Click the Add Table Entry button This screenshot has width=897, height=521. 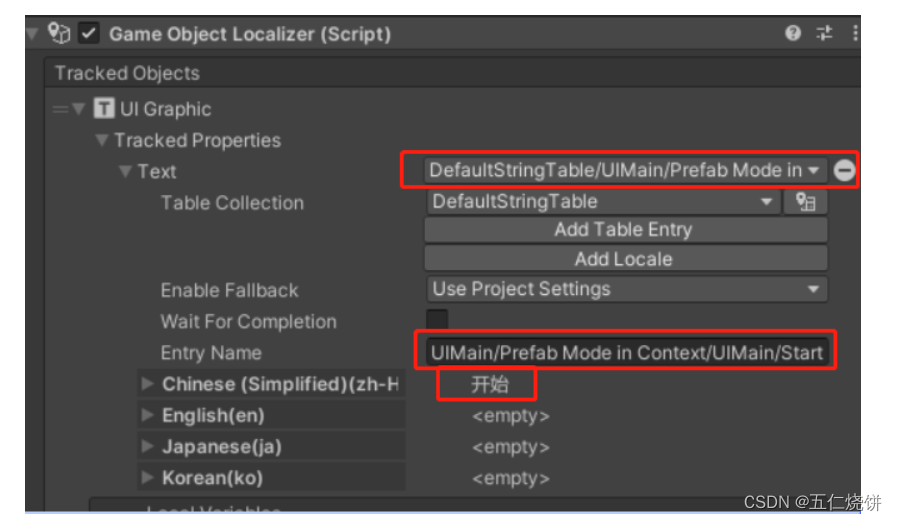point(625,230)
